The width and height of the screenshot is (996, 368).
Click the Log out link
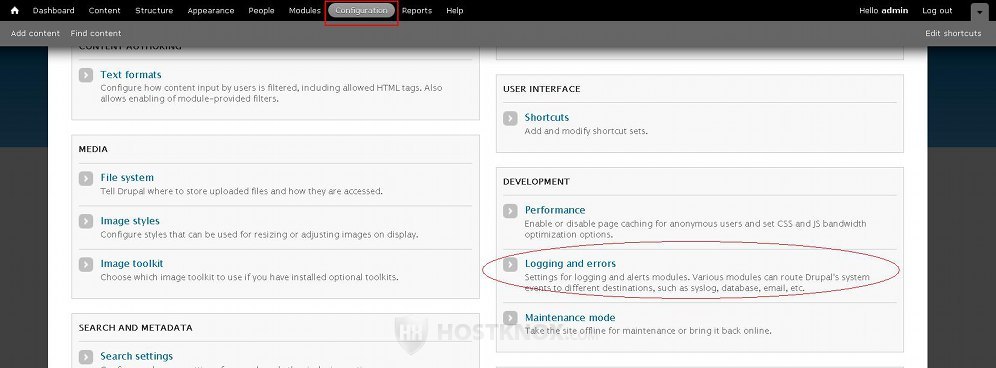coord(937,10)
